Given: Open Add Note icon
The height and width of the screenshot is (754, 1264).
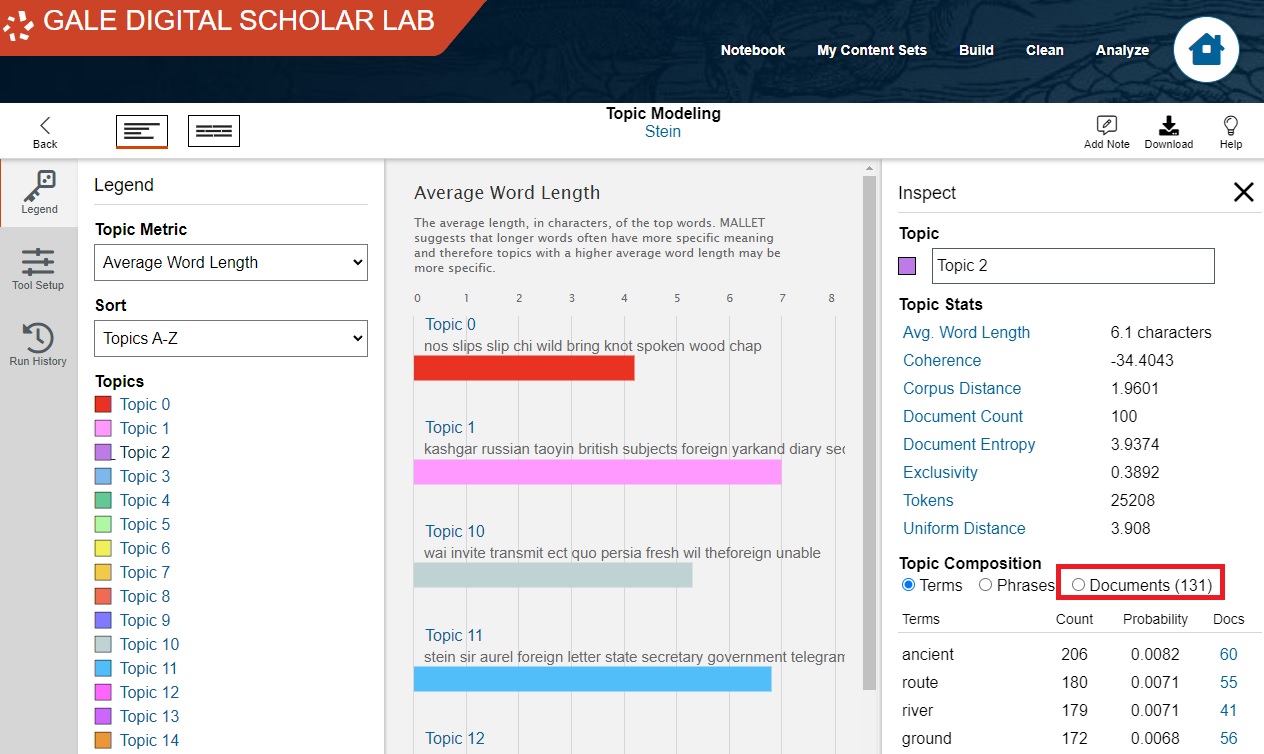Looking at the screenshot, I should [x=1107, y=132].
